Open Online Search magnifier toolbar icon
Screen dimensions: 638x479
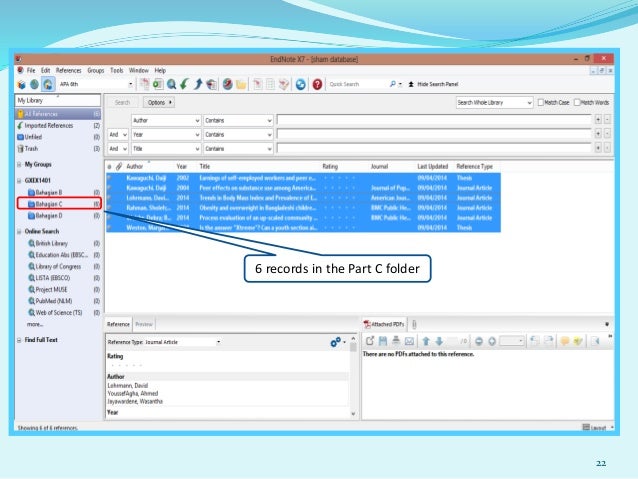(x=171, y=84)
